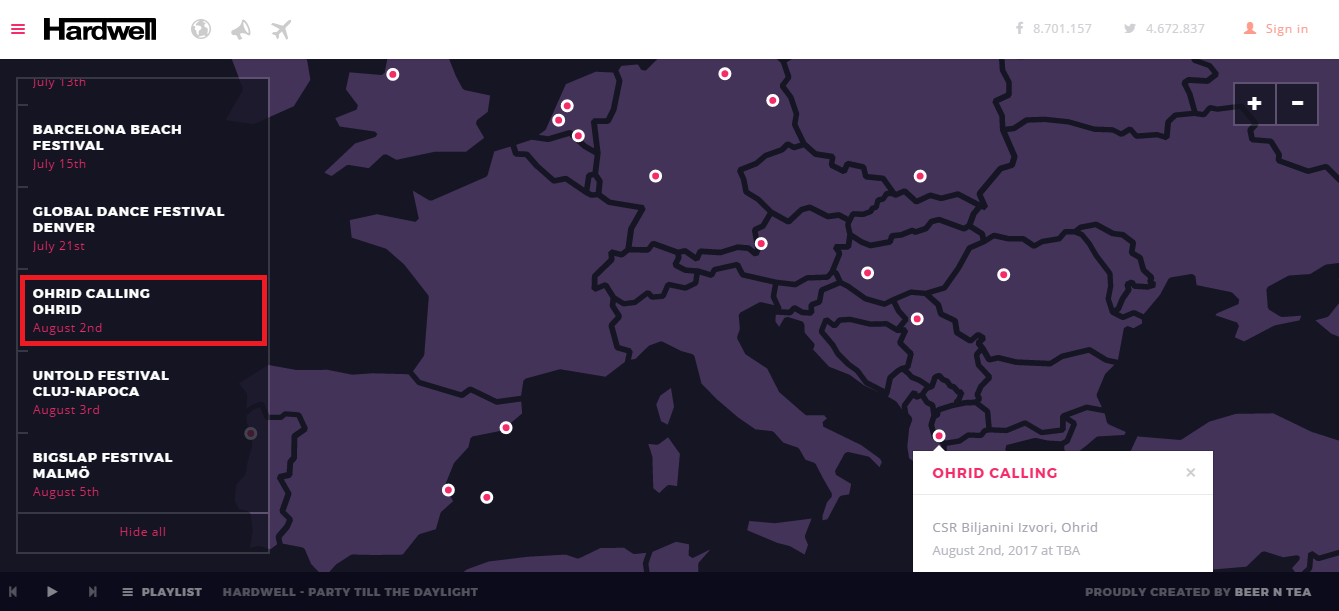Open the Beer N Tea credit link

(1272, 592)
